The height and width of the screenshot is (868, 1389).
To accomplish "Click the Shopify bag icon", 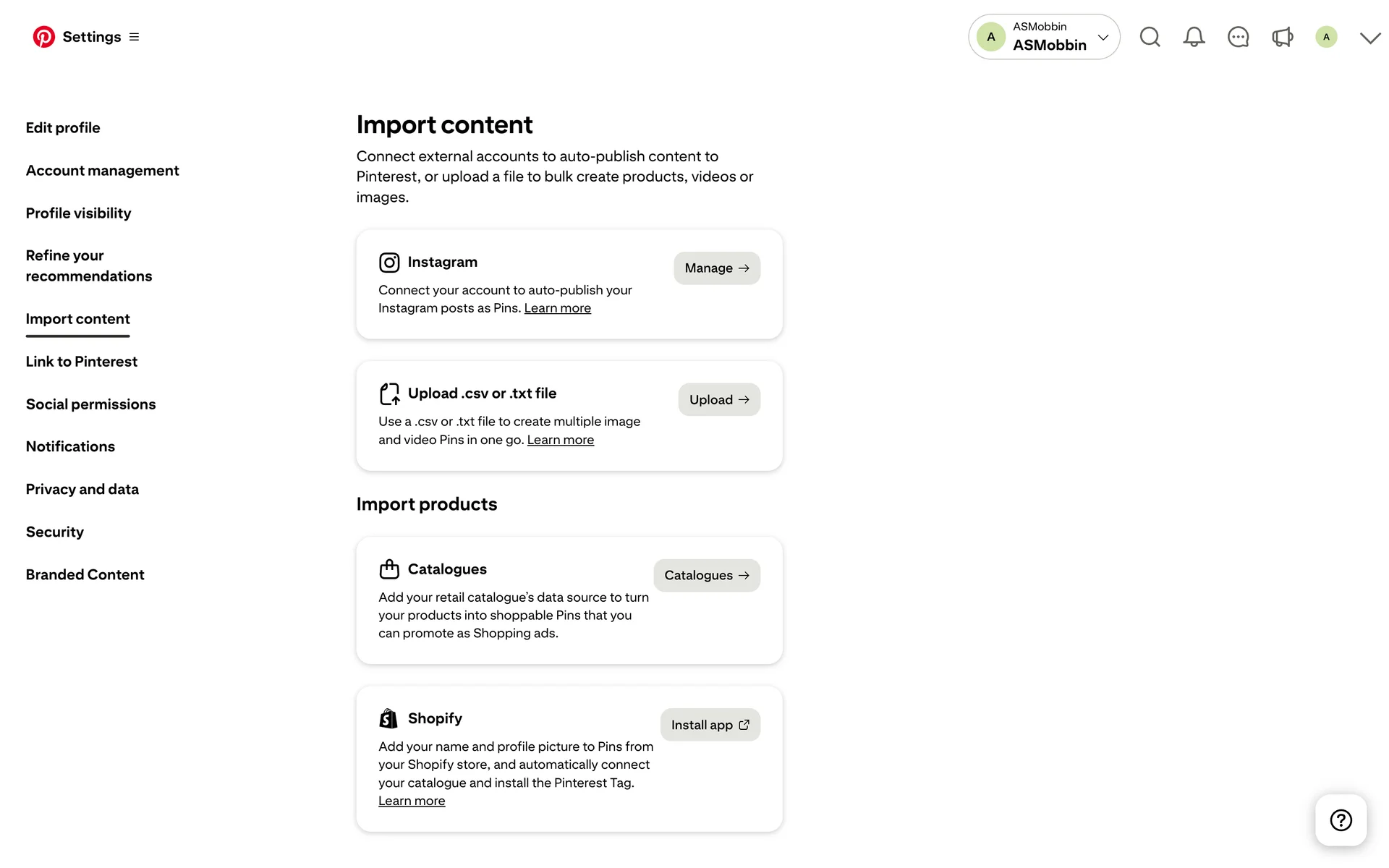I will (388, 718).
